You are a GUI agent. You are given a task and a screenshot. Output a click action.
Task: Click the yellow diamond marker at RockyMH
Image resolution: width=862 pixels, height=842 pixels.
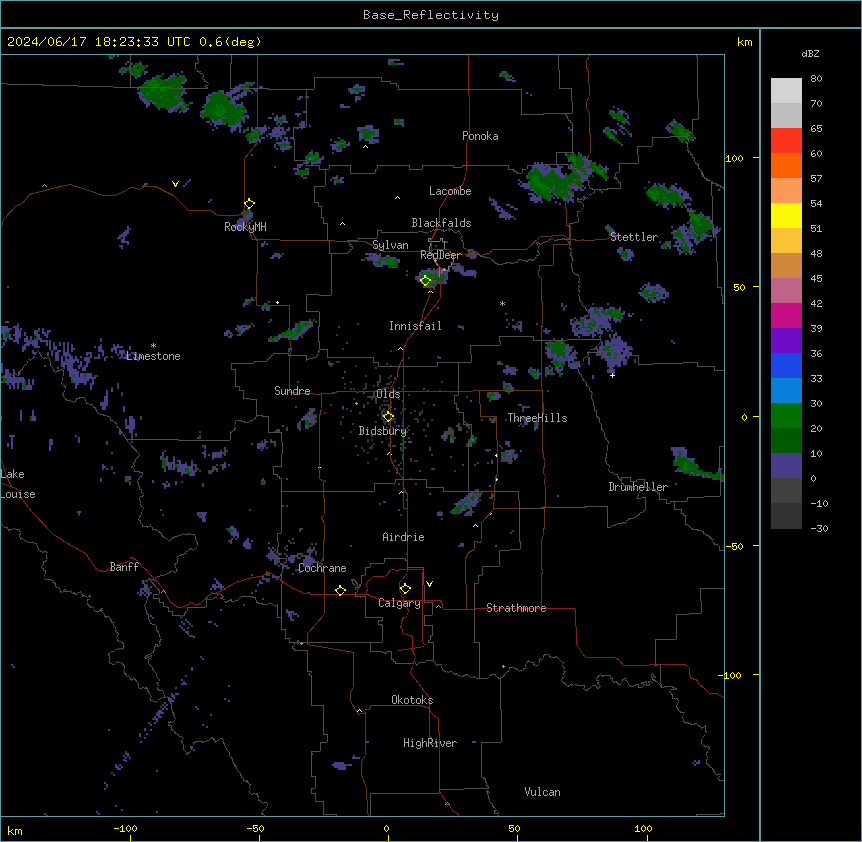coord(249,204)
